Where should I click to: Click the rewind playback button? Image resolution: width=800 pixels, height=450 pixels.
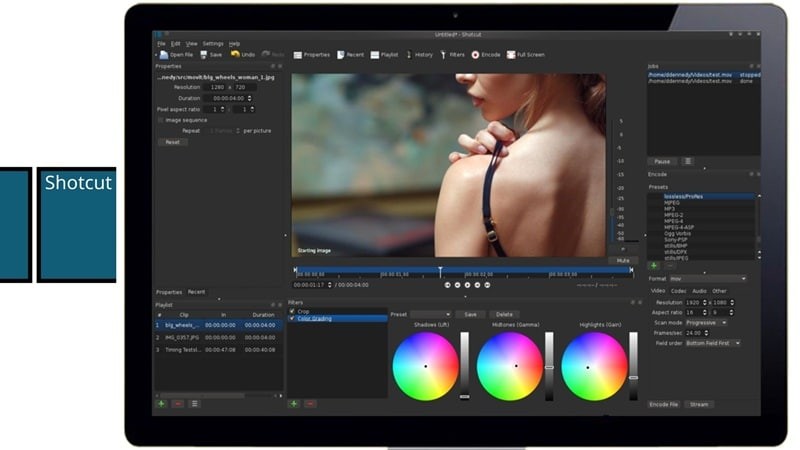[458, 285]
